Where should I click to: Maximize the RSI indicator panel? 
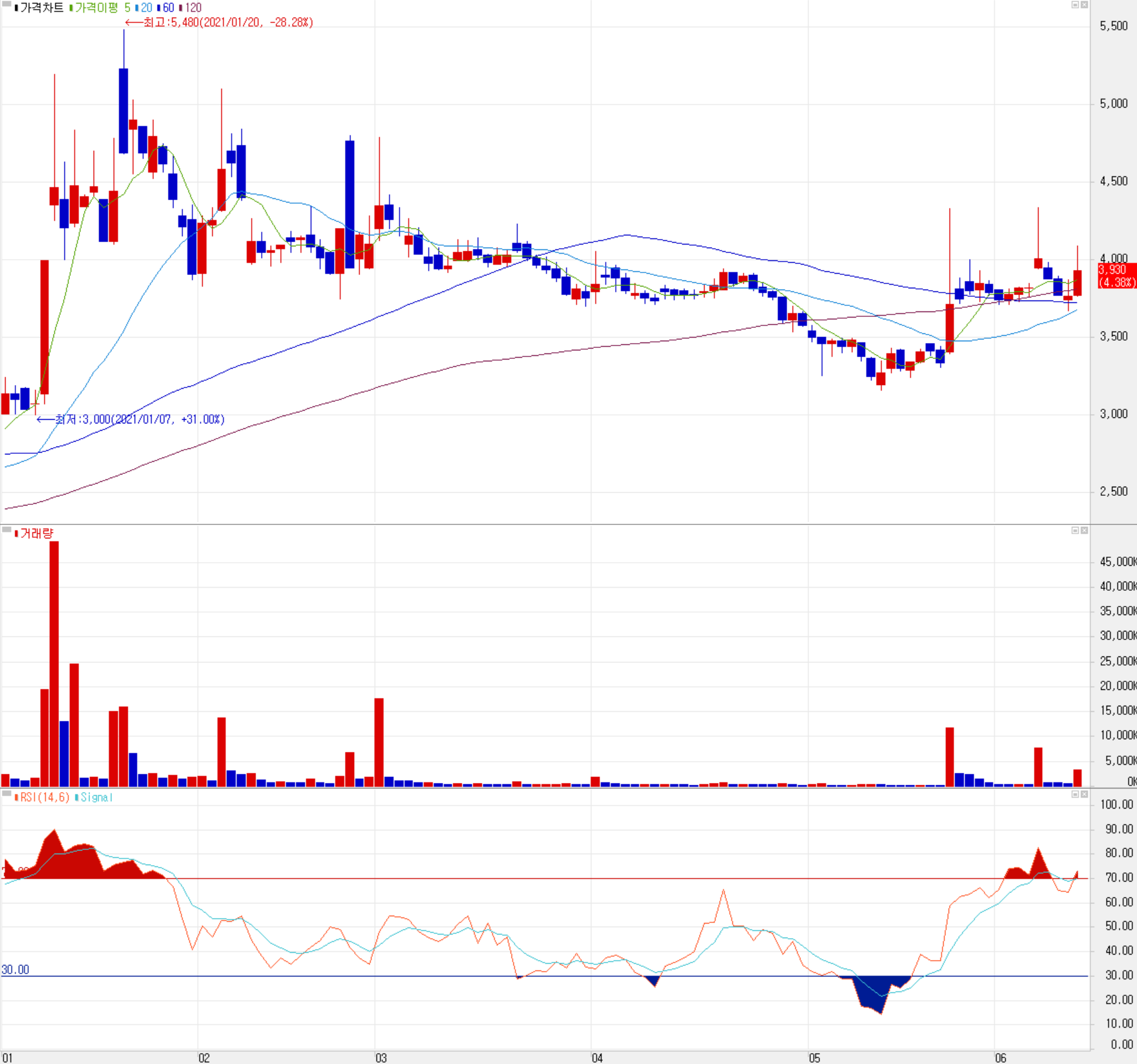click(x=1075, y=795)
